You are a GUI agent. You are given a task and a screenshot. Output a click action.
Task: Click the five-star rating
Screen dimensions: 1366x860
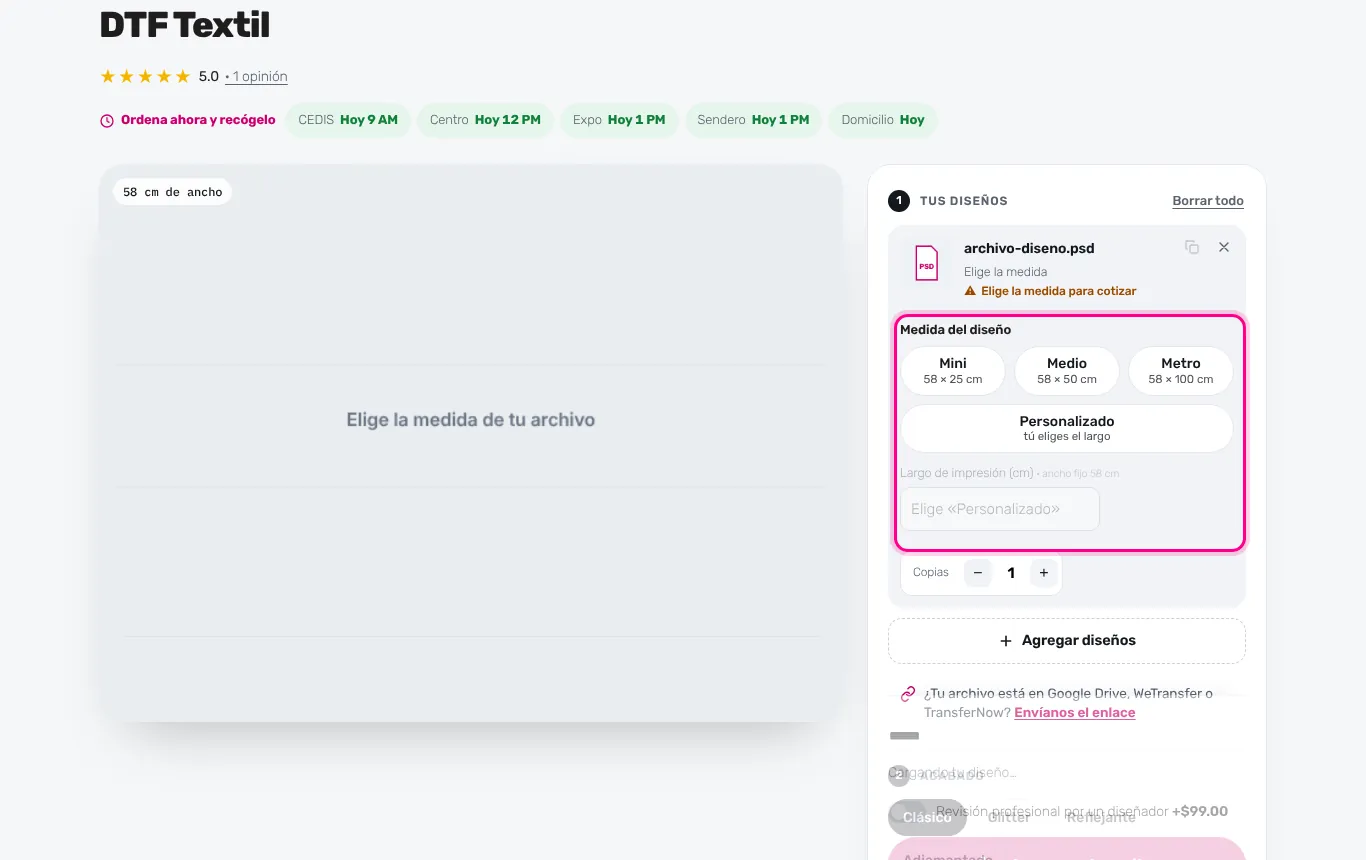(x=145, y=77)
